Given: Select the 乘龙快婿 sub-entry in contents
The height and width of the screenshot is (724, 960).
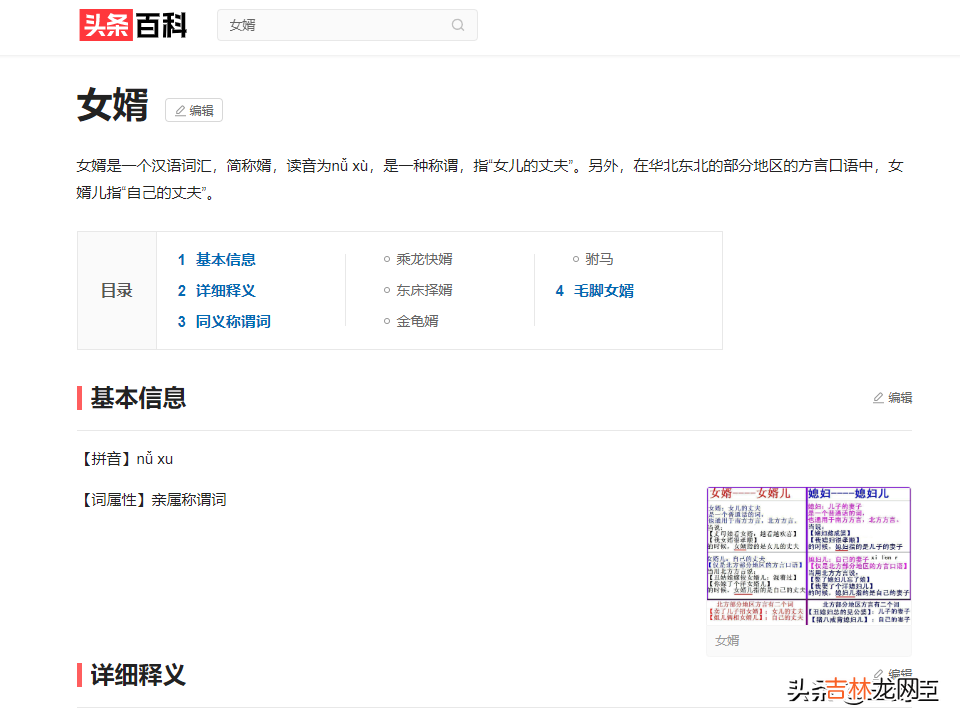Looking at the screenshot, I should pos(424,259).
